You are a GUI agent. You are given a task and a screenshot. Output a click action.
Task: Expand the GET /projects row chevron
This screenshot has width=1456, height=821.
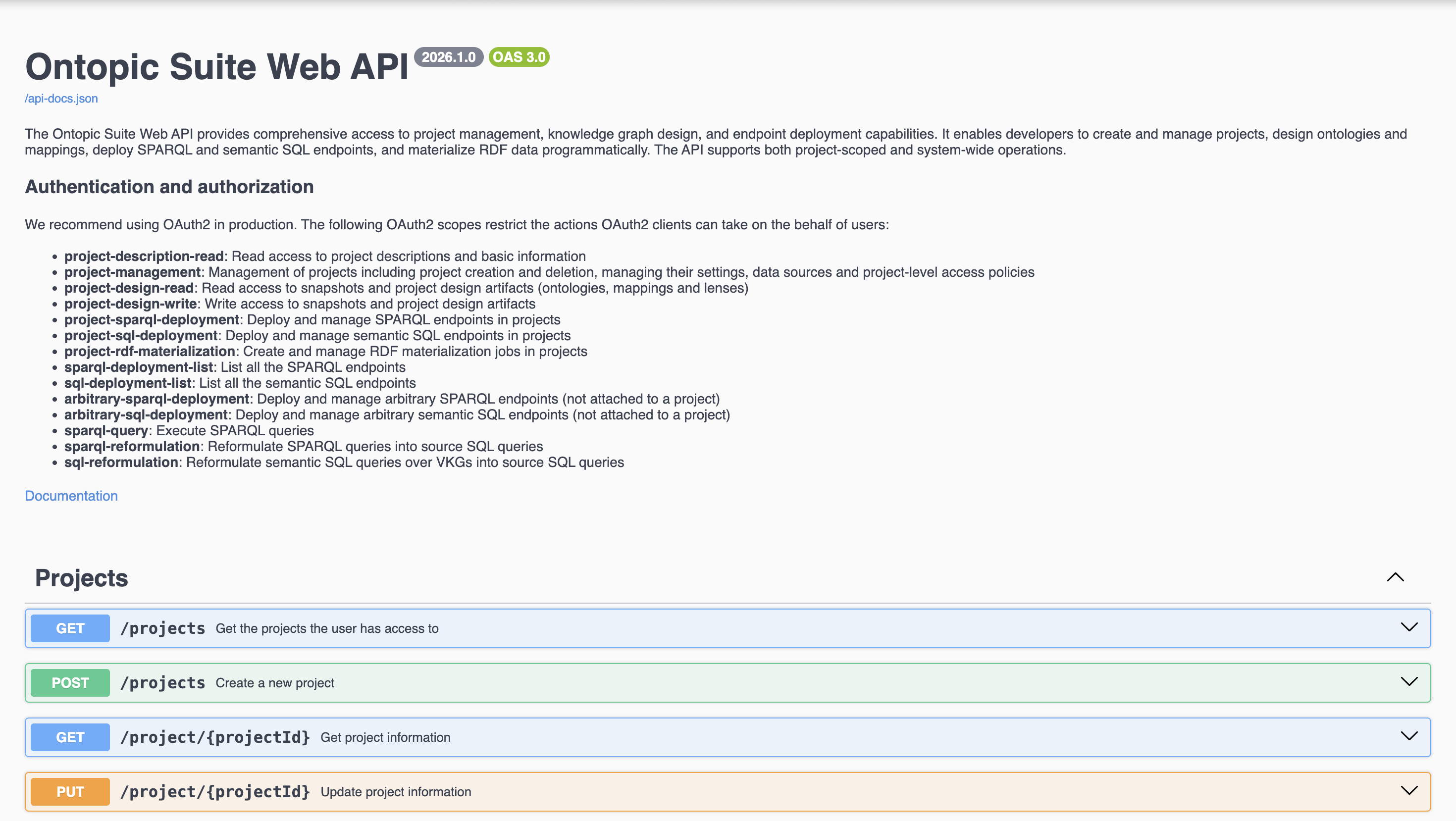[1408, 627]
